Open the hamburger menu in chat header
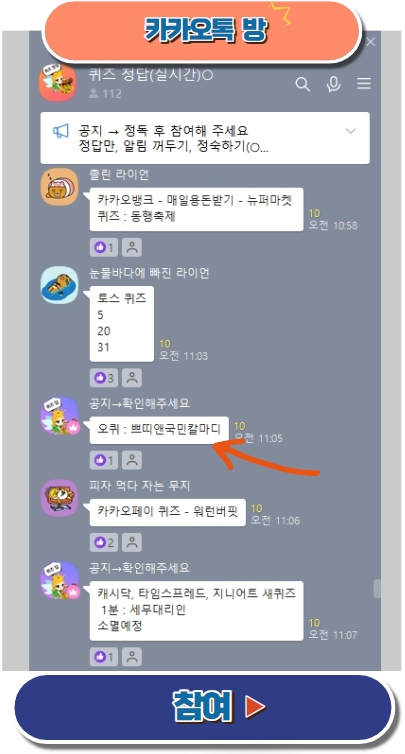 [364, 84]
